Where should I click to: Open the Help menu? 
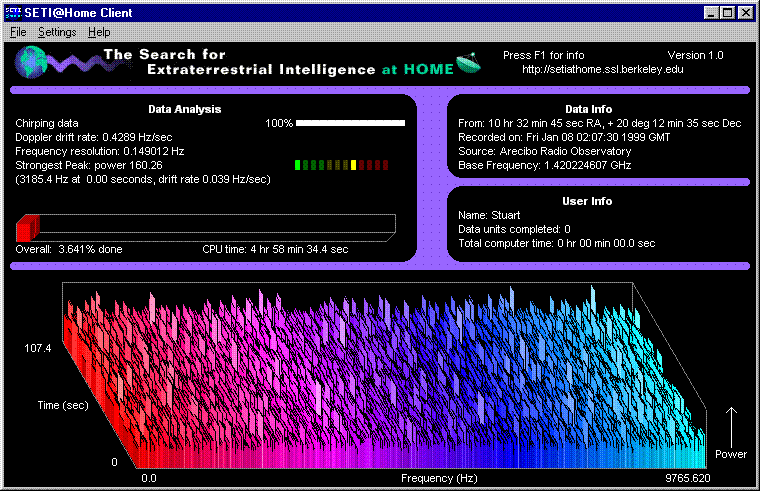[99, 32]
